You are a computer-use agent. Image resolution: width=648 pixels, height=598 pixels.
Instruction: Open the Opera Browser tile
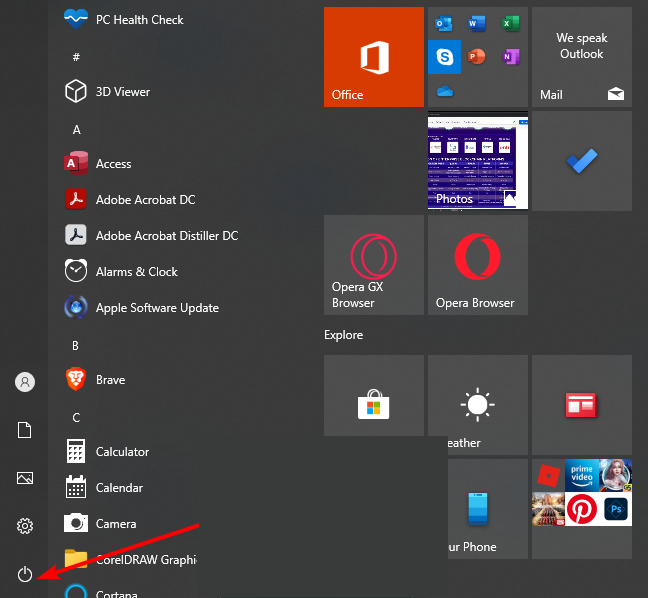click(x=478, y=265)
